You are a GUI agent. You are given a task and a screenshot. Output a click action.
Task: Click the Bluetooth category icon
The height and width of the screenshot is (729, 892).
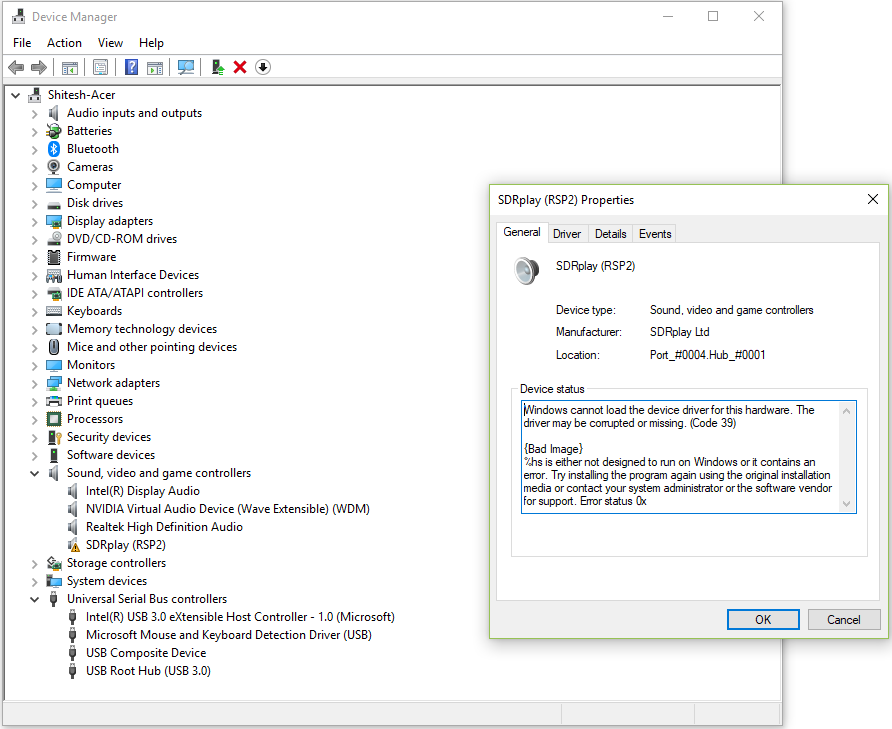tap(53, 149)
